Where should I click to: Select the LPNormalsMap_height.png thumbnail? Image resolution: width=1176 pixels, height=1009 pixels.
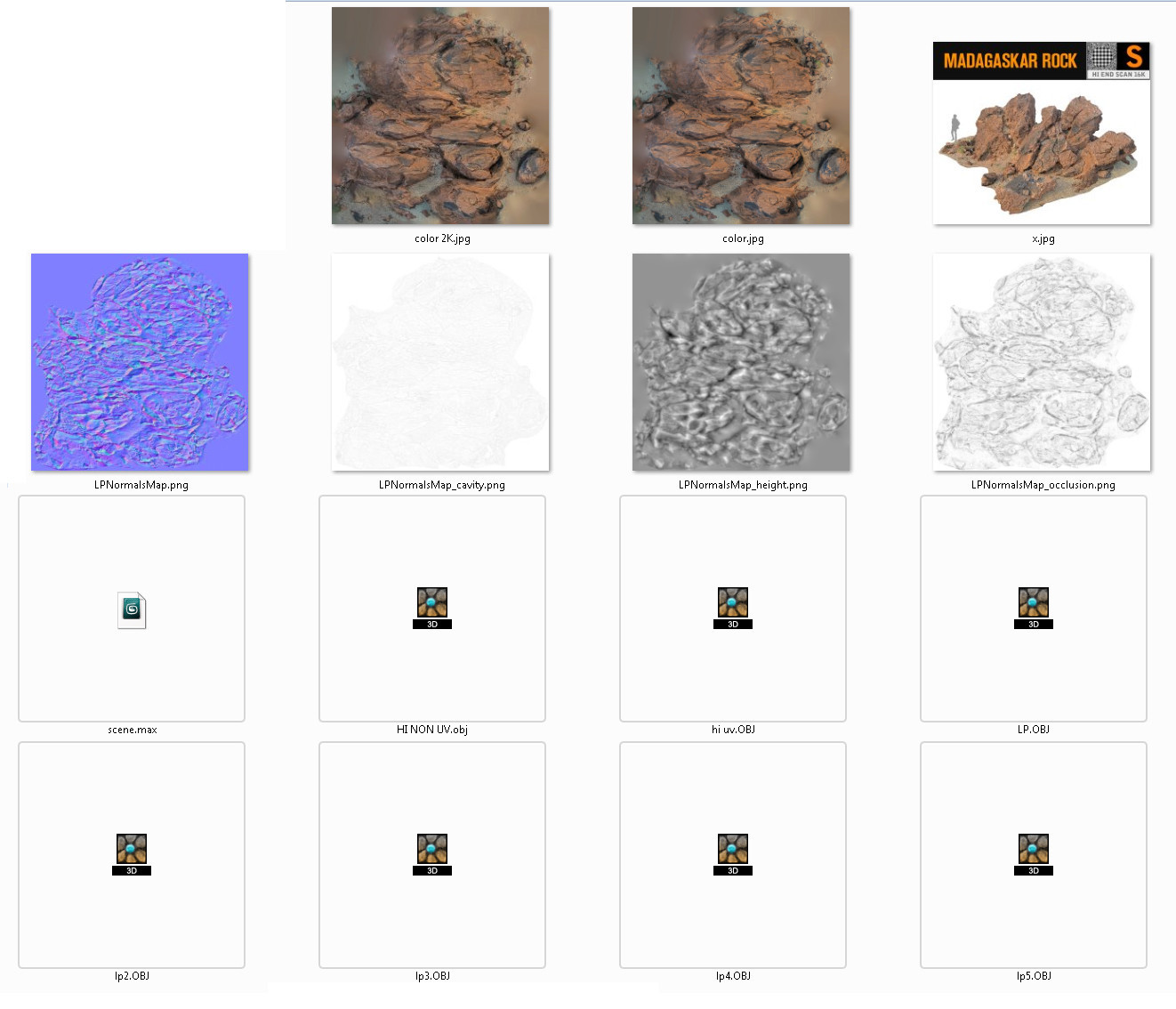741,362
